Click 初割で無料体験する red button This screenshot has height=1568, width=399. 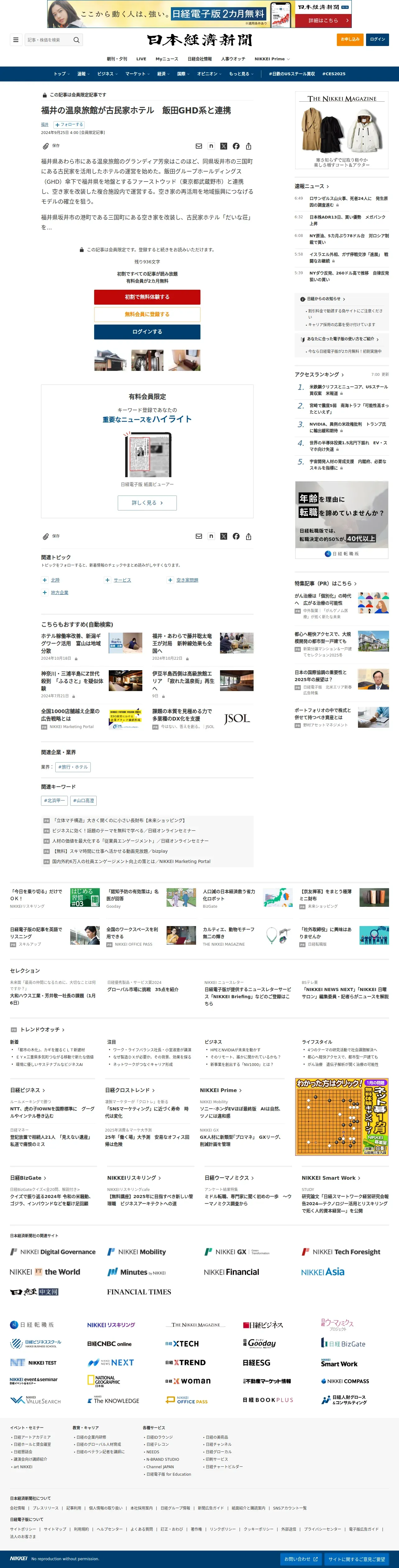147,297
